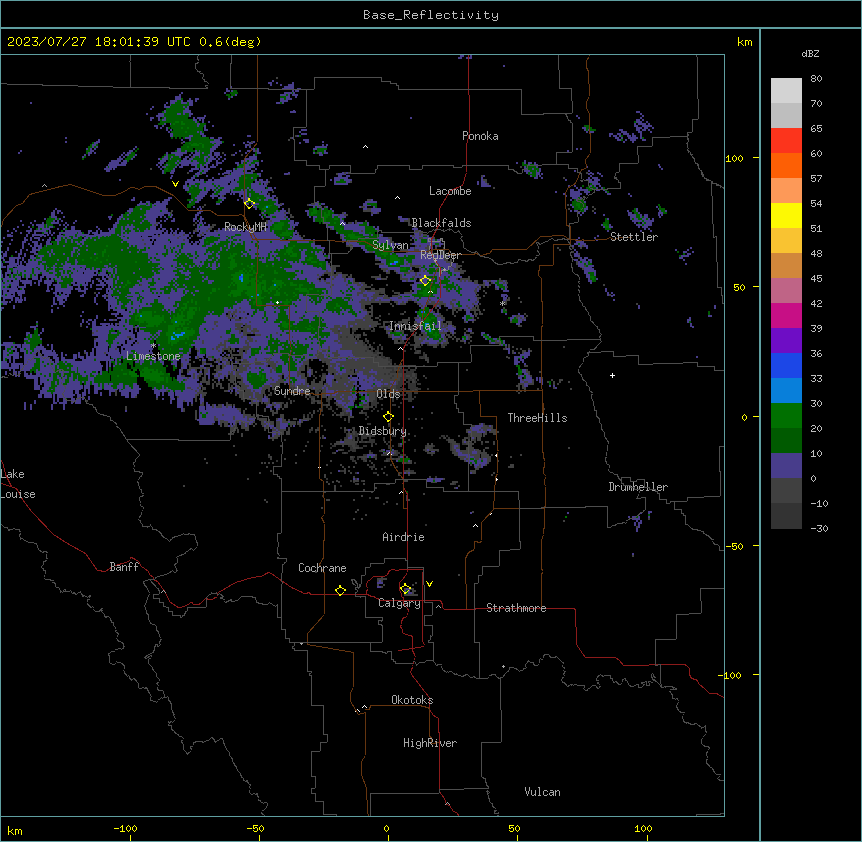Click the Limestone label

pos(153,356)
